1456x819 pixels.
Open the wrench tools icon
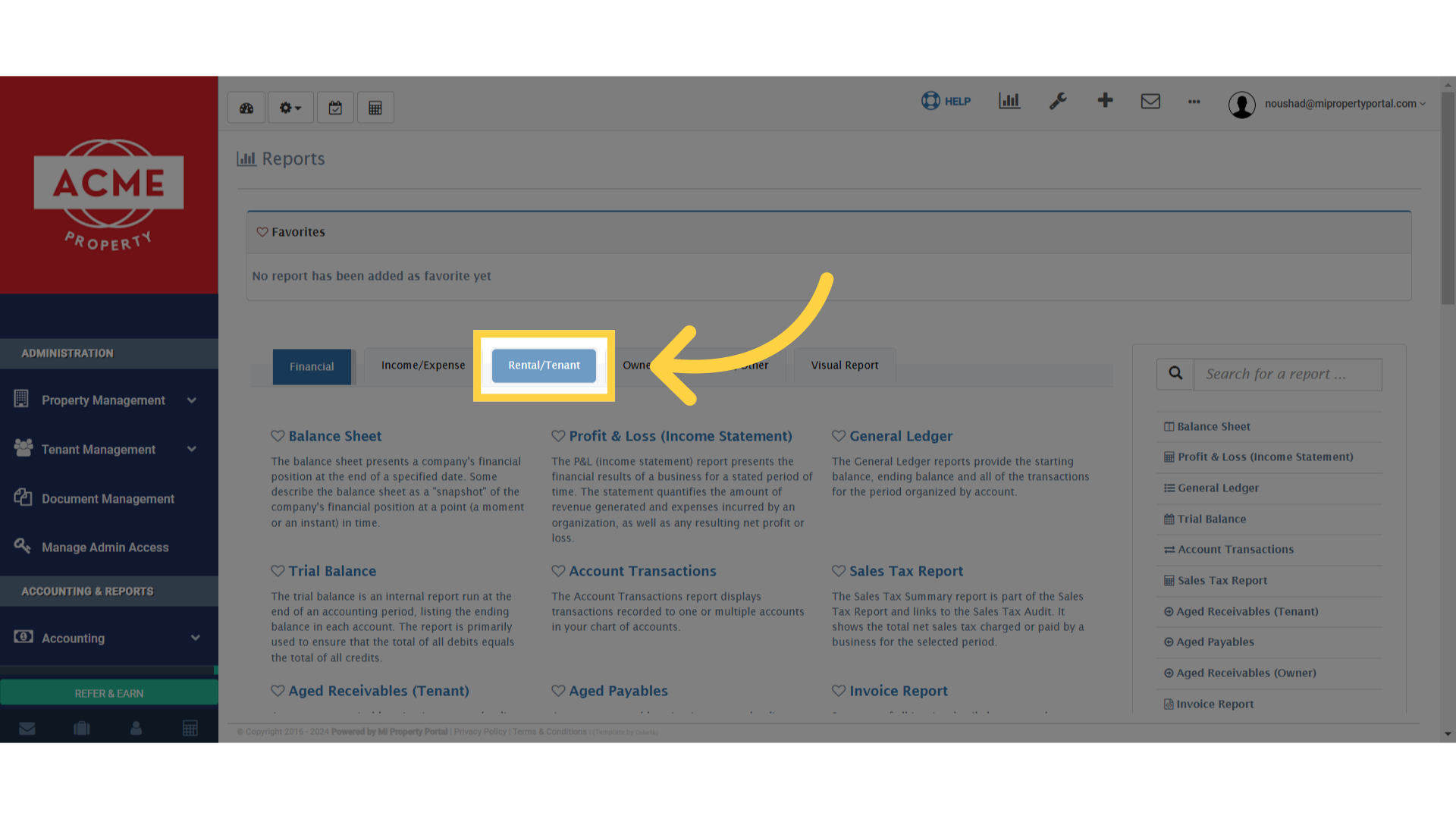pos(1058,101)
